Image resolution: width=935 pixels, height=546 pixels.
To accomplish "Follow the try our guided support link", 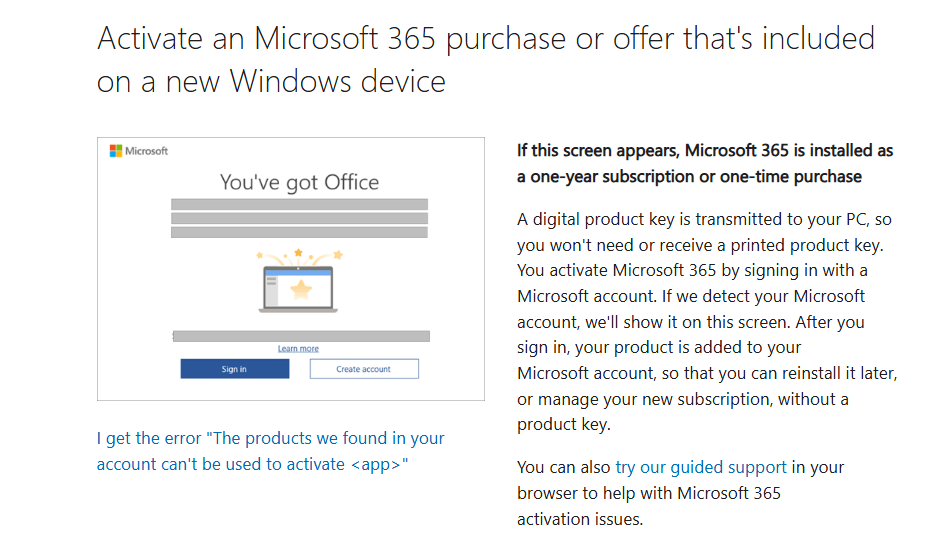I will (x=701, y=467).
